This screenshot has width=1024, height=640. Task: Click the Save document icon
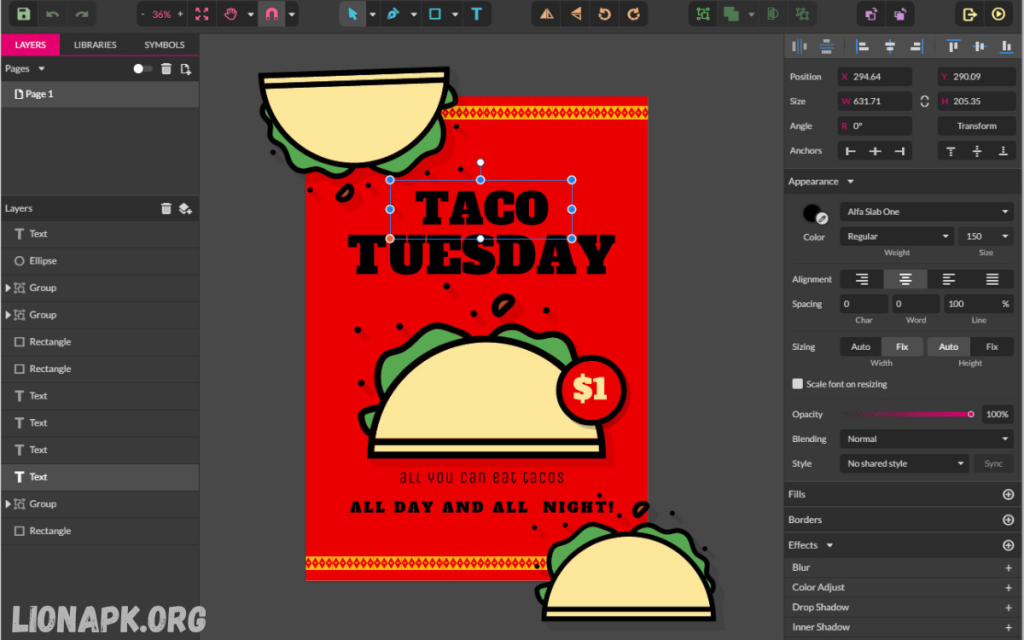24,14
